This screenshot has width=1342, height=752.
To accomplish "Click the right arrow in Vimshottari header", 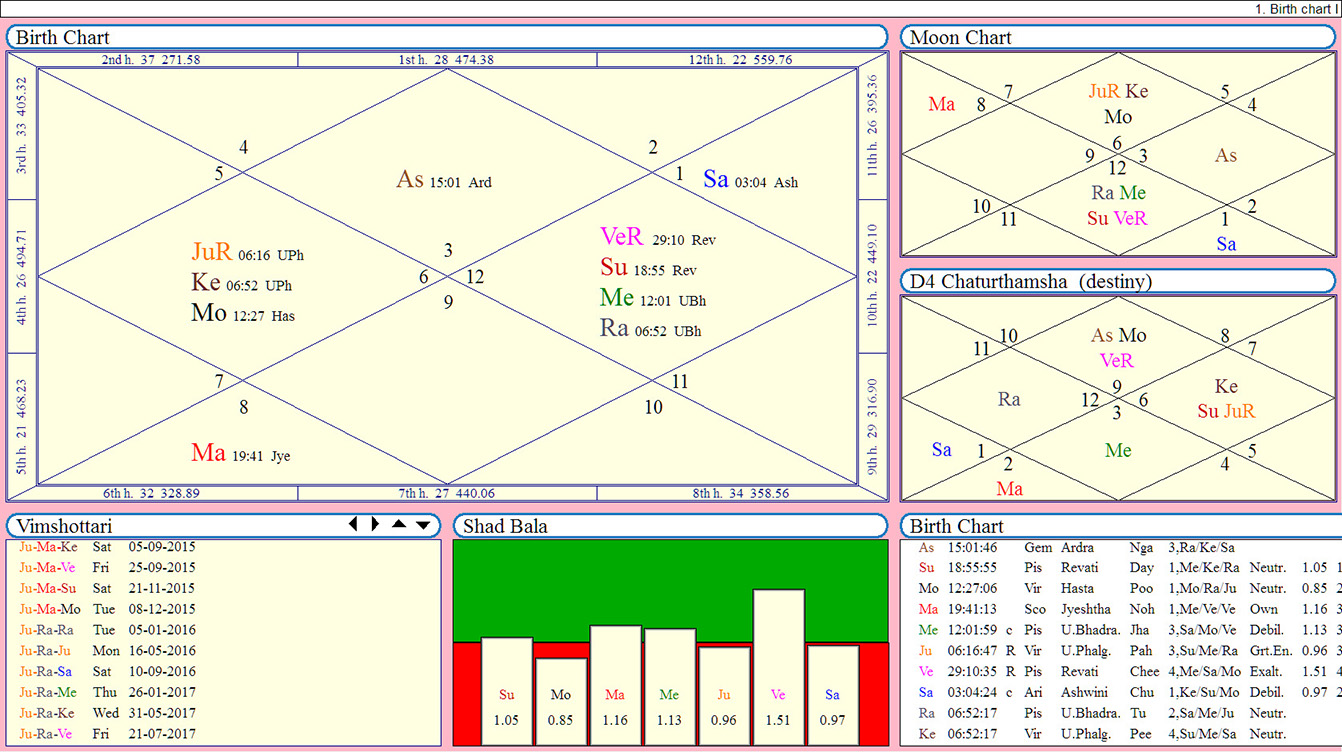I will pos(374,525).
